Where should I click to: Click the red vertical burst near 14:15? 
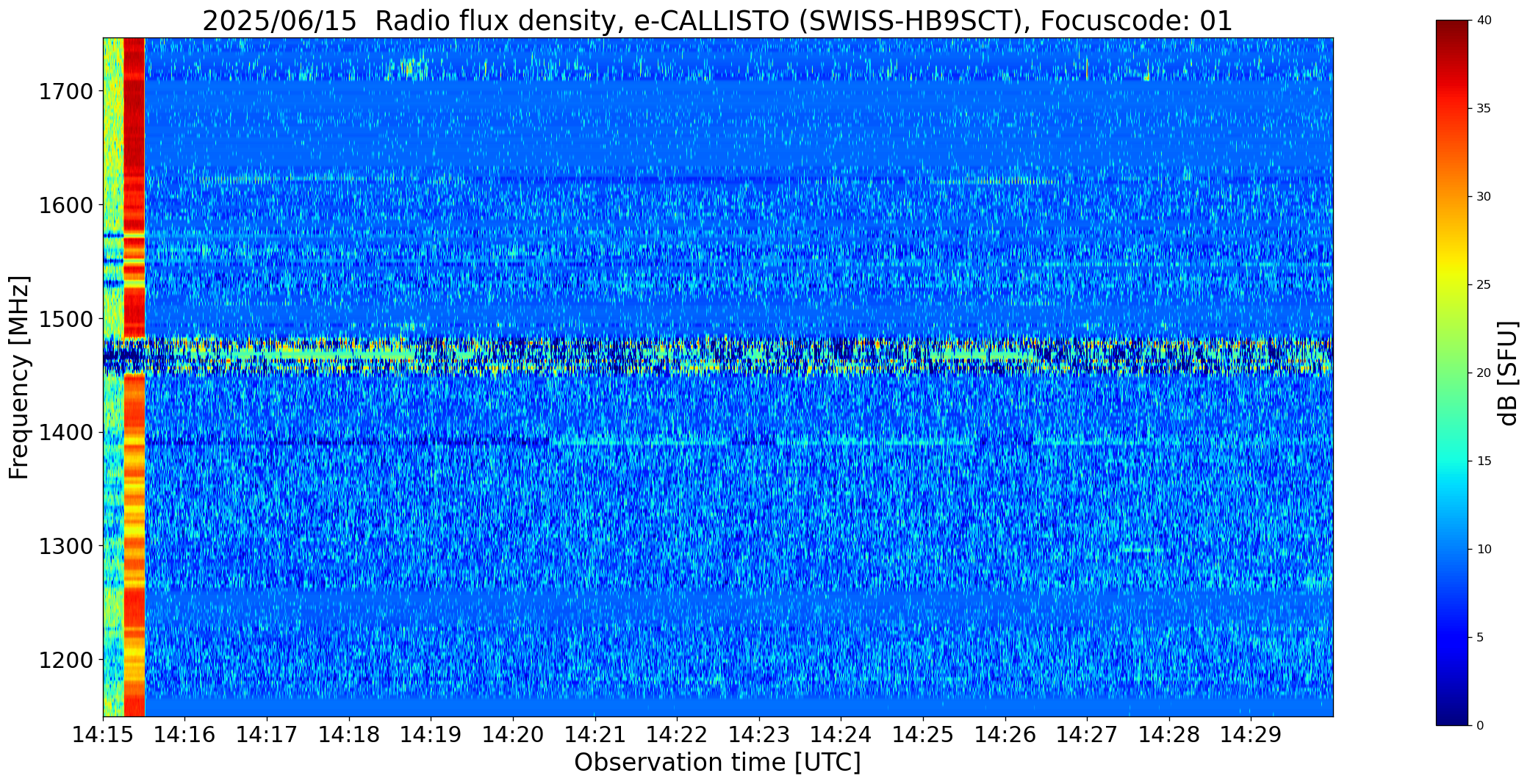134,377
